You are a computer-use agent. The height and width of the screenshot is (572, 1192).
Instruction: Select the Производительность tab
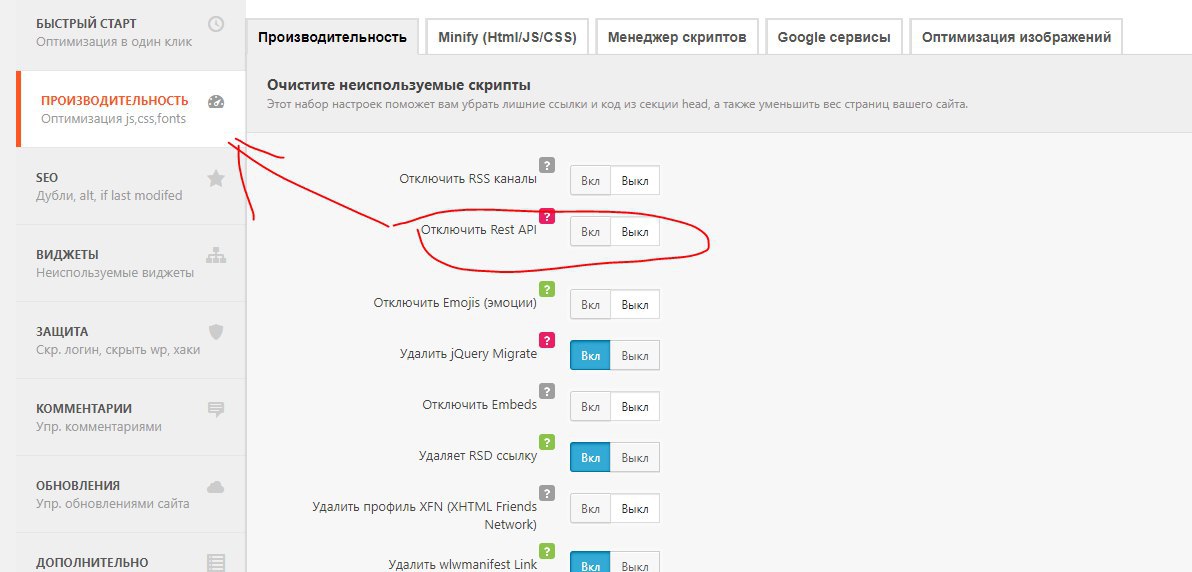(332, 37)
